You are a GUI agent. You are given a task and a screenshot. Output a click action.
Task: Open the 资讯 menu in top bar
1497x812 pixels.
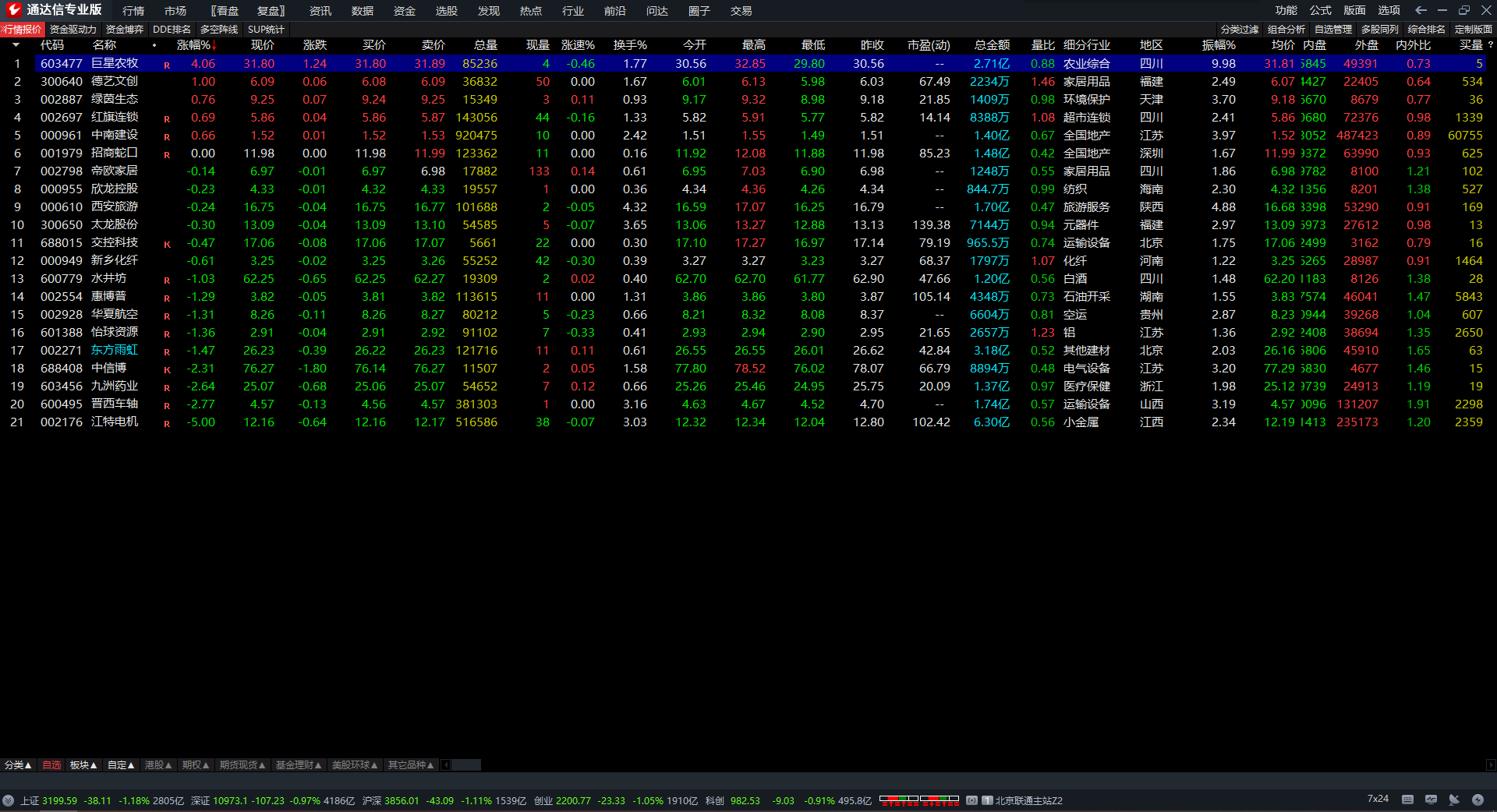(320, 11)
